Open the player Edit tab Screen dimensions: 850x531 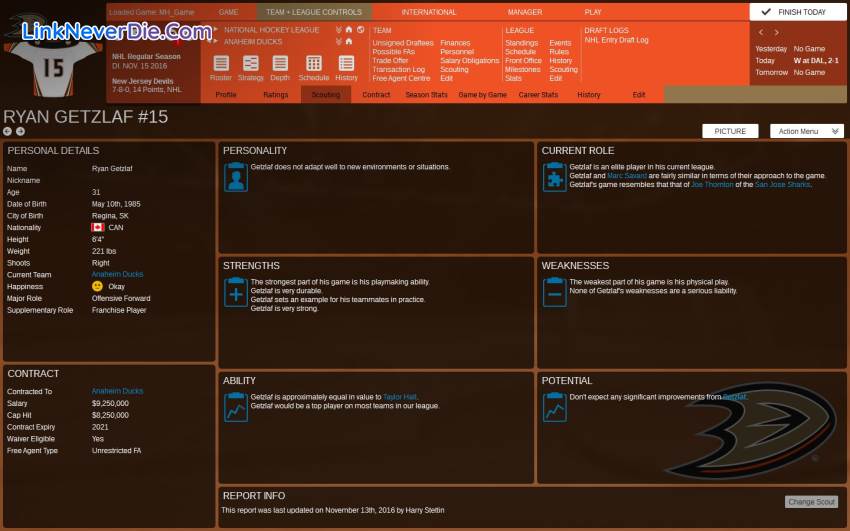tap(639, 95)
